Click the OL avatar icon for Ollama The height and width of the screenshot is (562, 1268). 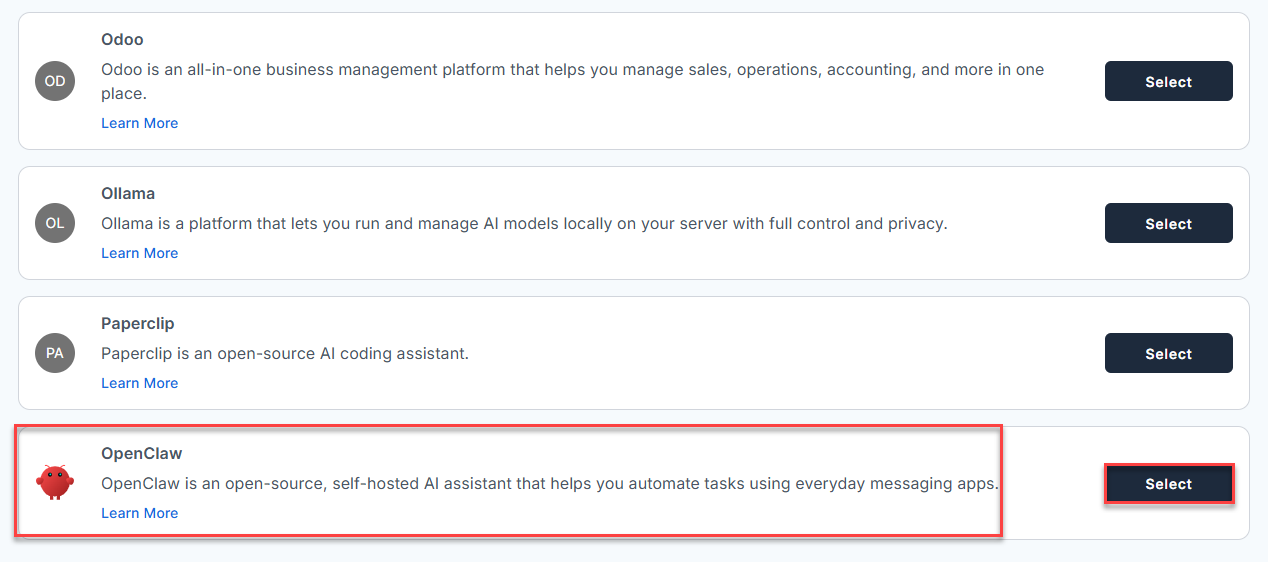pos(55,223)
